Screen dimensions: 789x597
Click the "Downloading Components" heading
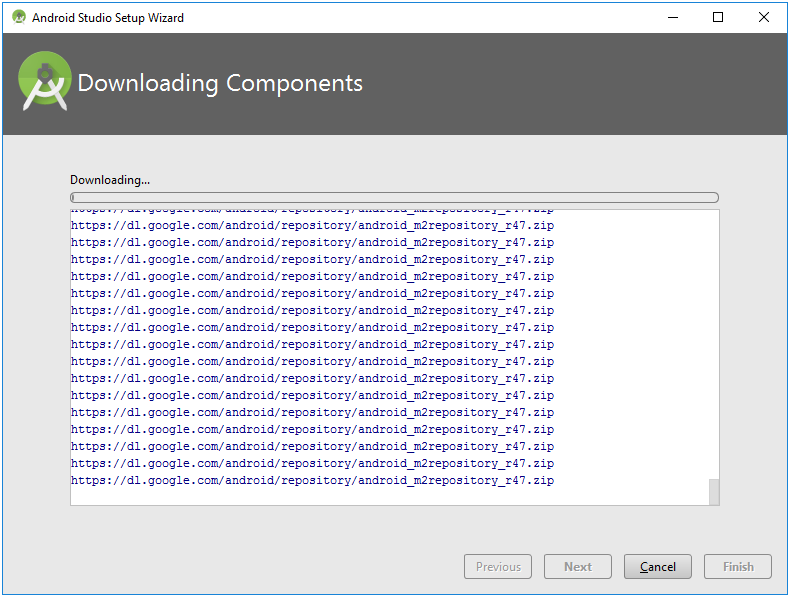pos(220,83)
